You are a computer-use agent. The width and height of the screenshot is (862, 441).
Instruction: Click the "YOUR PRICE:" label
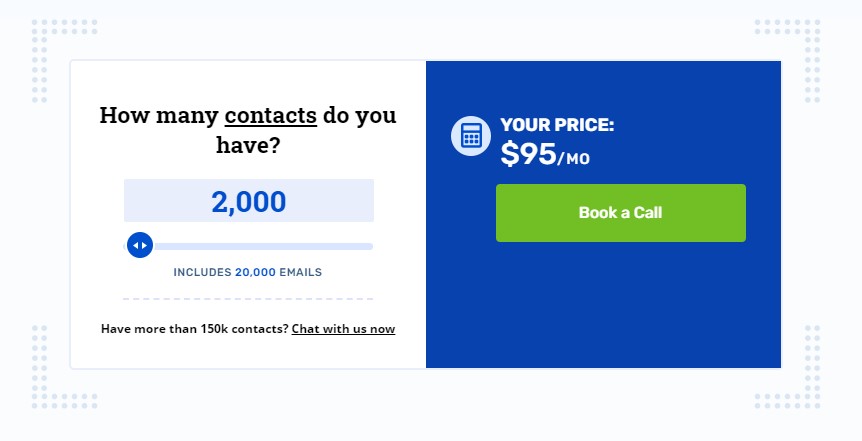[557, 125]
